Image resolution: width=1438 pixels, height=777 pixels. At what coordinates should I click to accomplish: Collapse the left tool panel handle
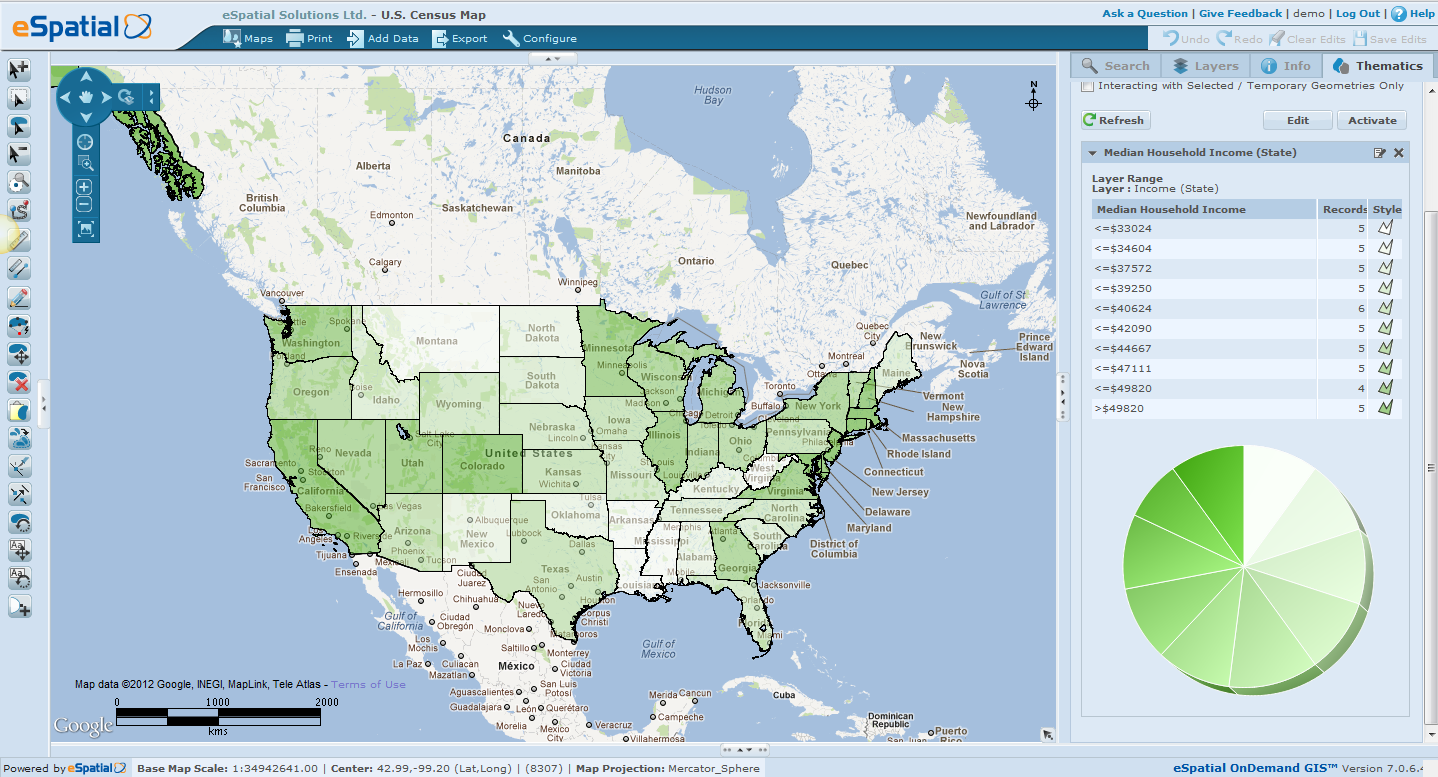(x=44, y=404)
